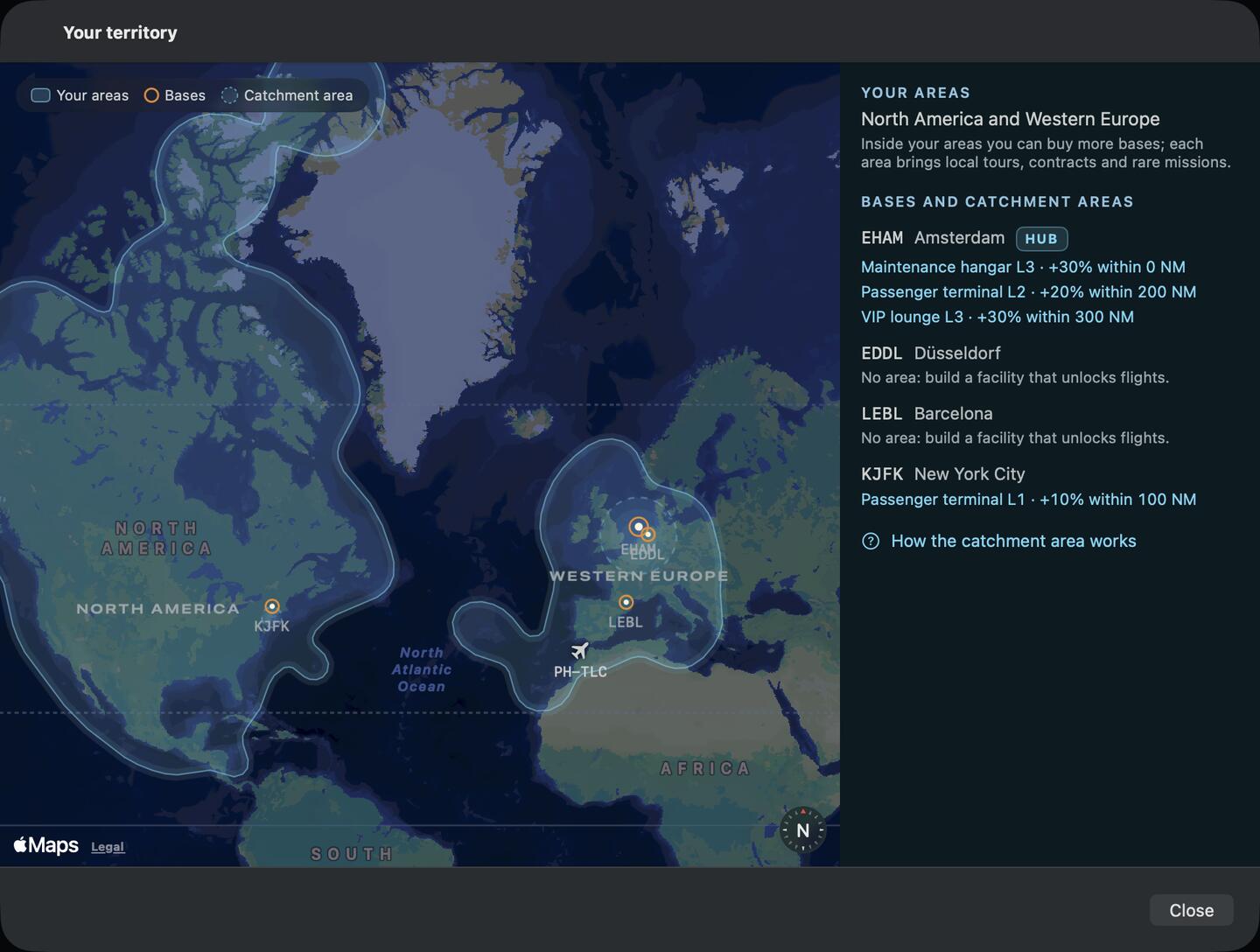Click the KJFK New York City entry
The width and height of the screenshot is (1260, 952).
tap(943, 474)
